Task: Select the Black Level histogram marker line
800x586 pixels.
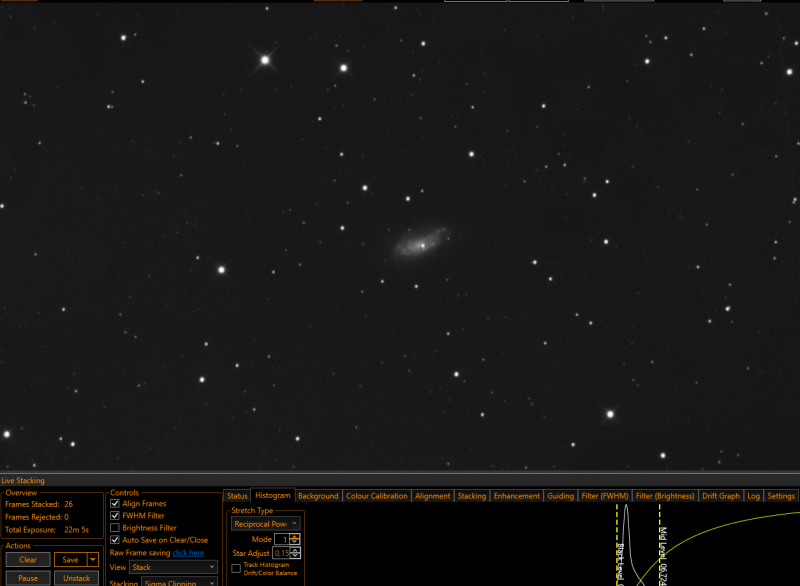Action: 617,545
